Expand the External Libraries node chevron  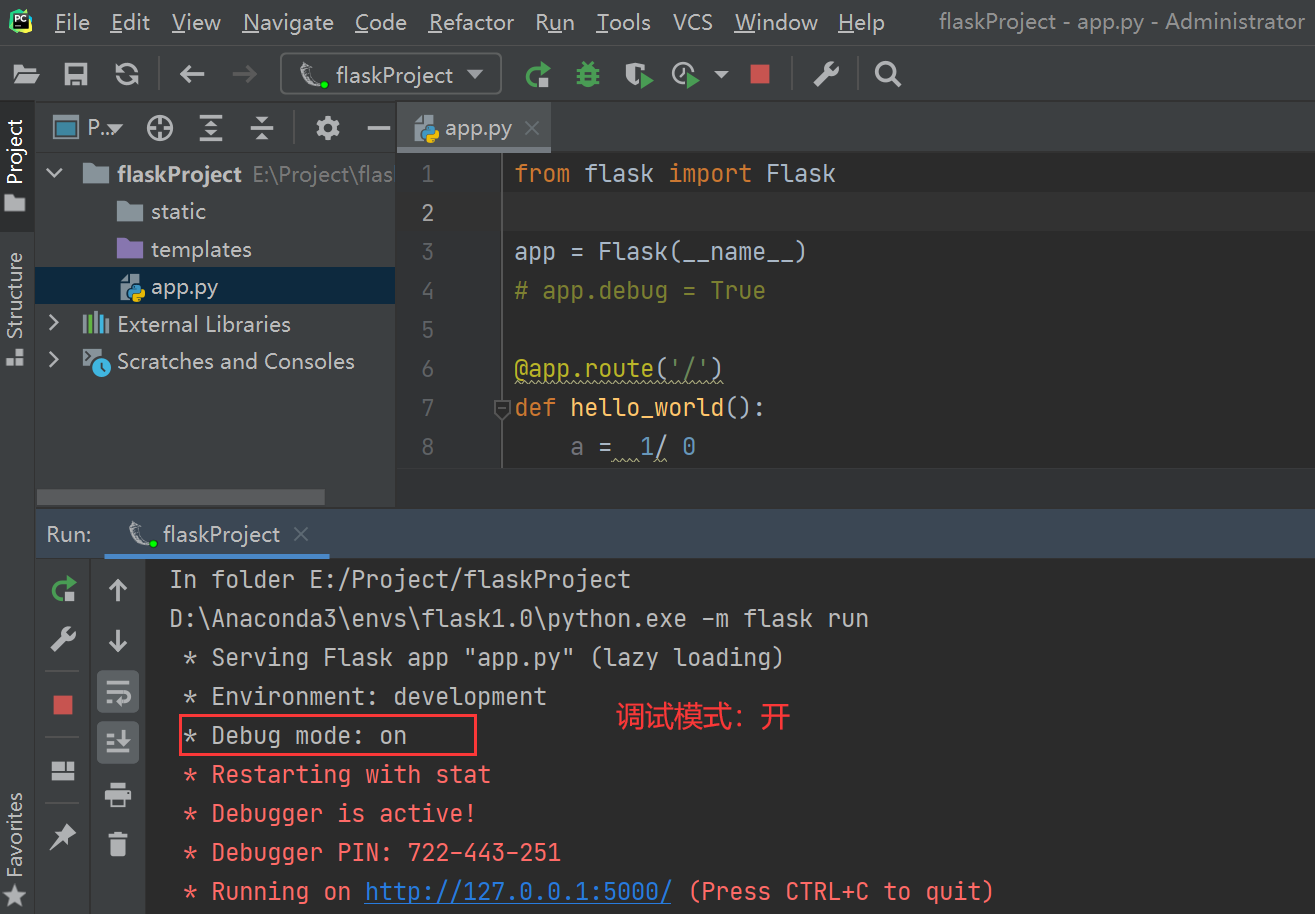point(55,324)
